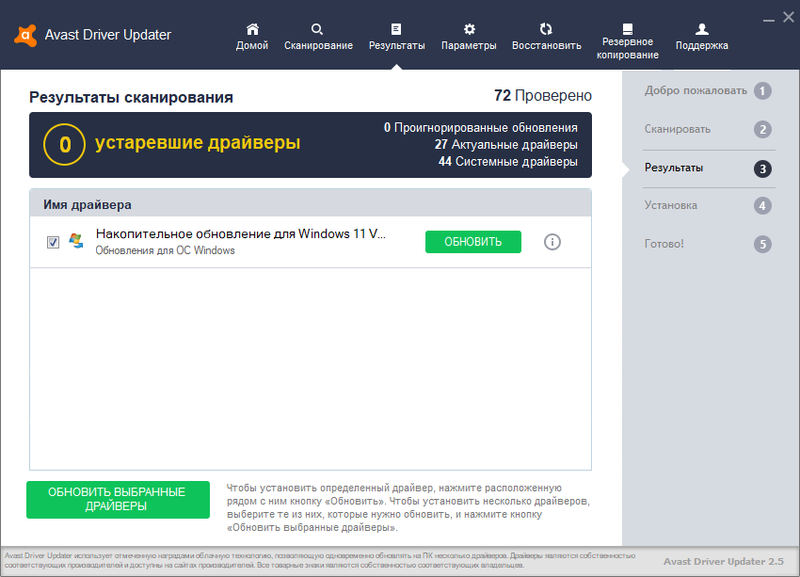Open the Параметры gear icon

pos(469,29)
